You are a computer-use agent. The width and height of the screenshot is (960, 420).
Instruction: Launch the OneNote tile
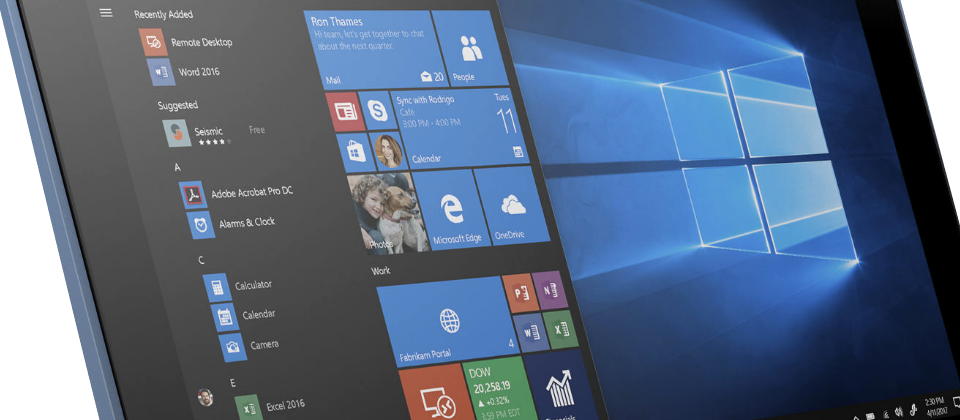pos(549,290)
